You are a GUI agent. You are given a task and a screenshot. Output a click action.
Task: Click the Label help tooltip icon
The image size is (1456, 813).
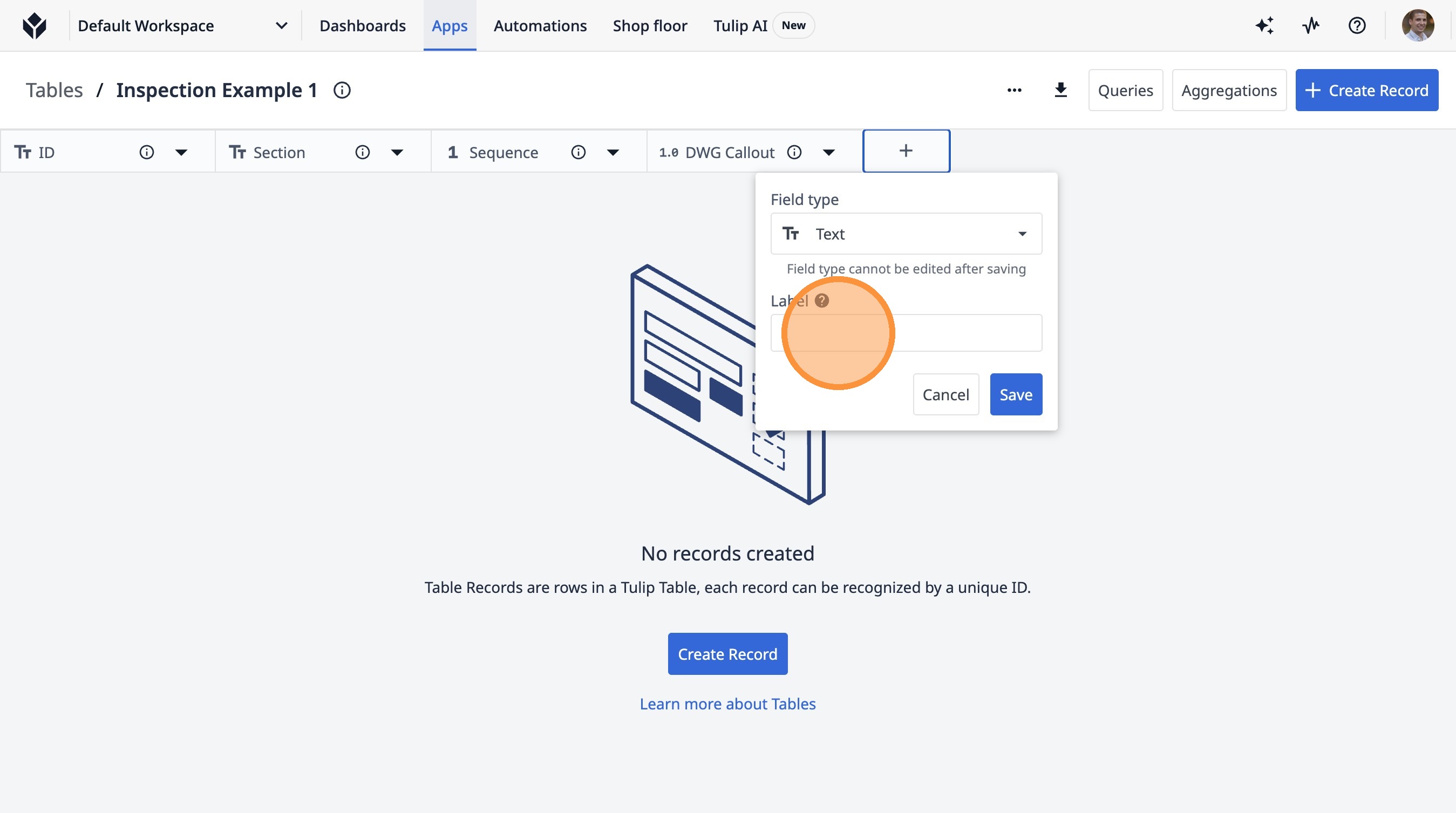[x=822, y=300]
